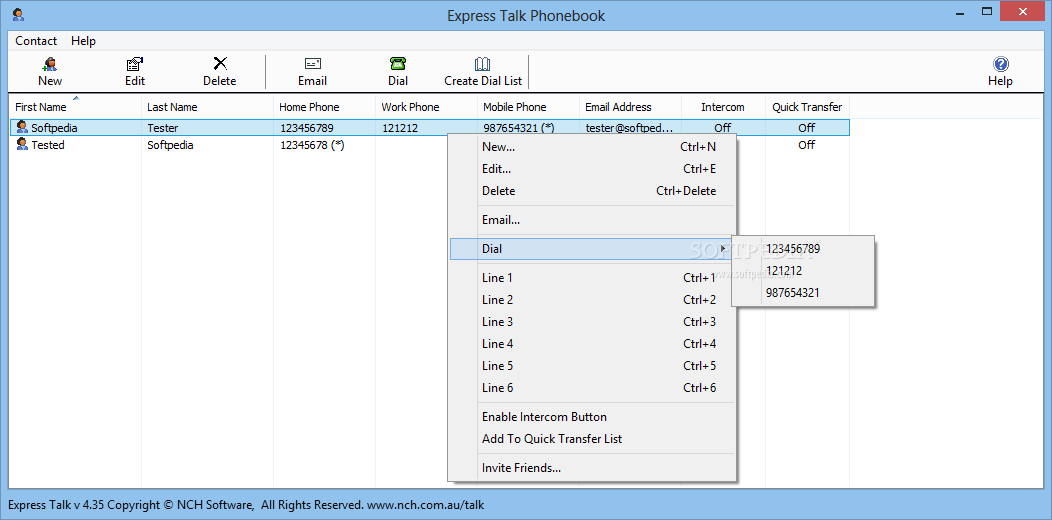Sort by Mobile Phone column header

[x=529, y=107]
